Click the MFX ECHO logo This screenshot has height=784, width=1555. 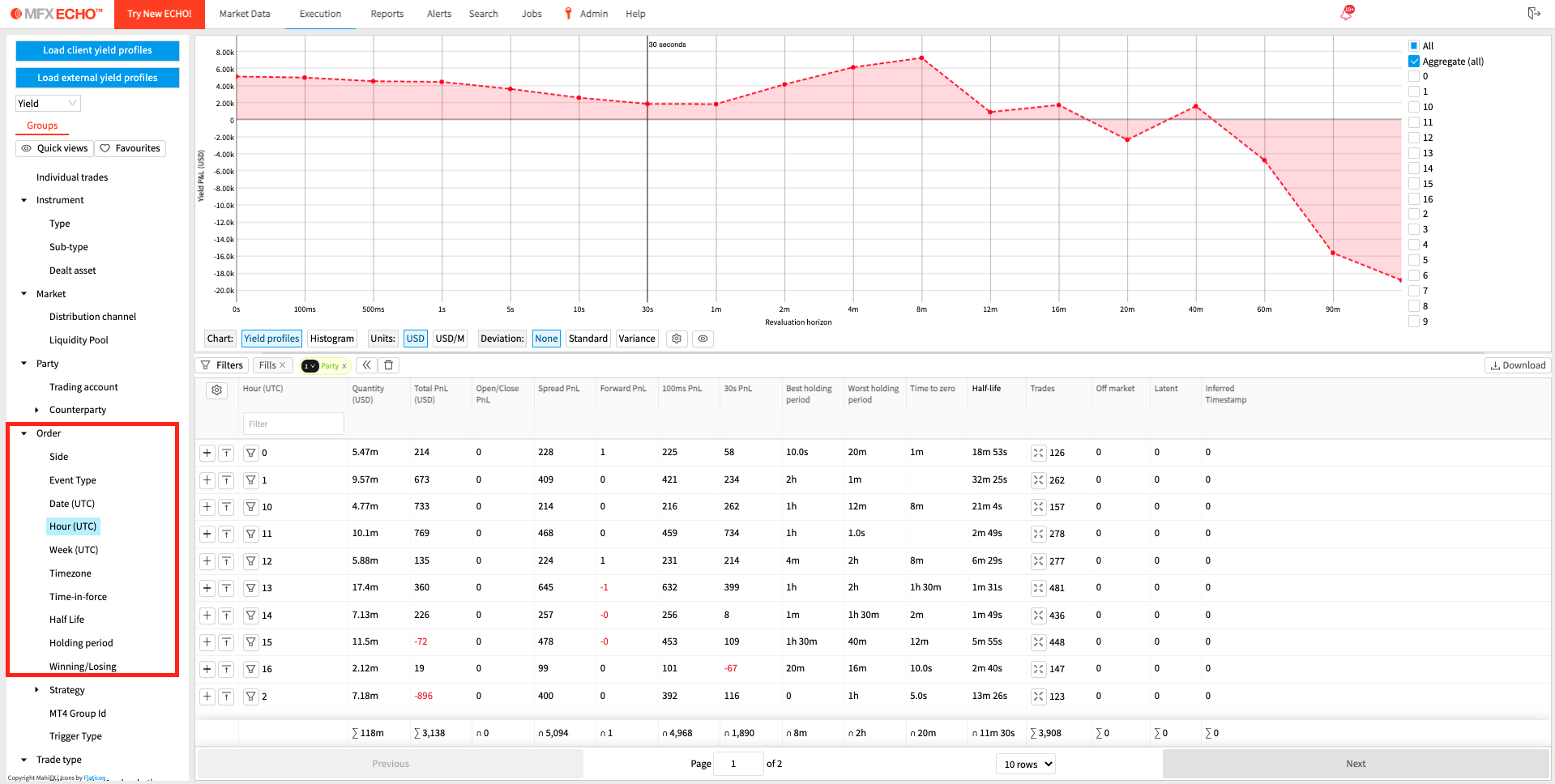click(57, 14)
